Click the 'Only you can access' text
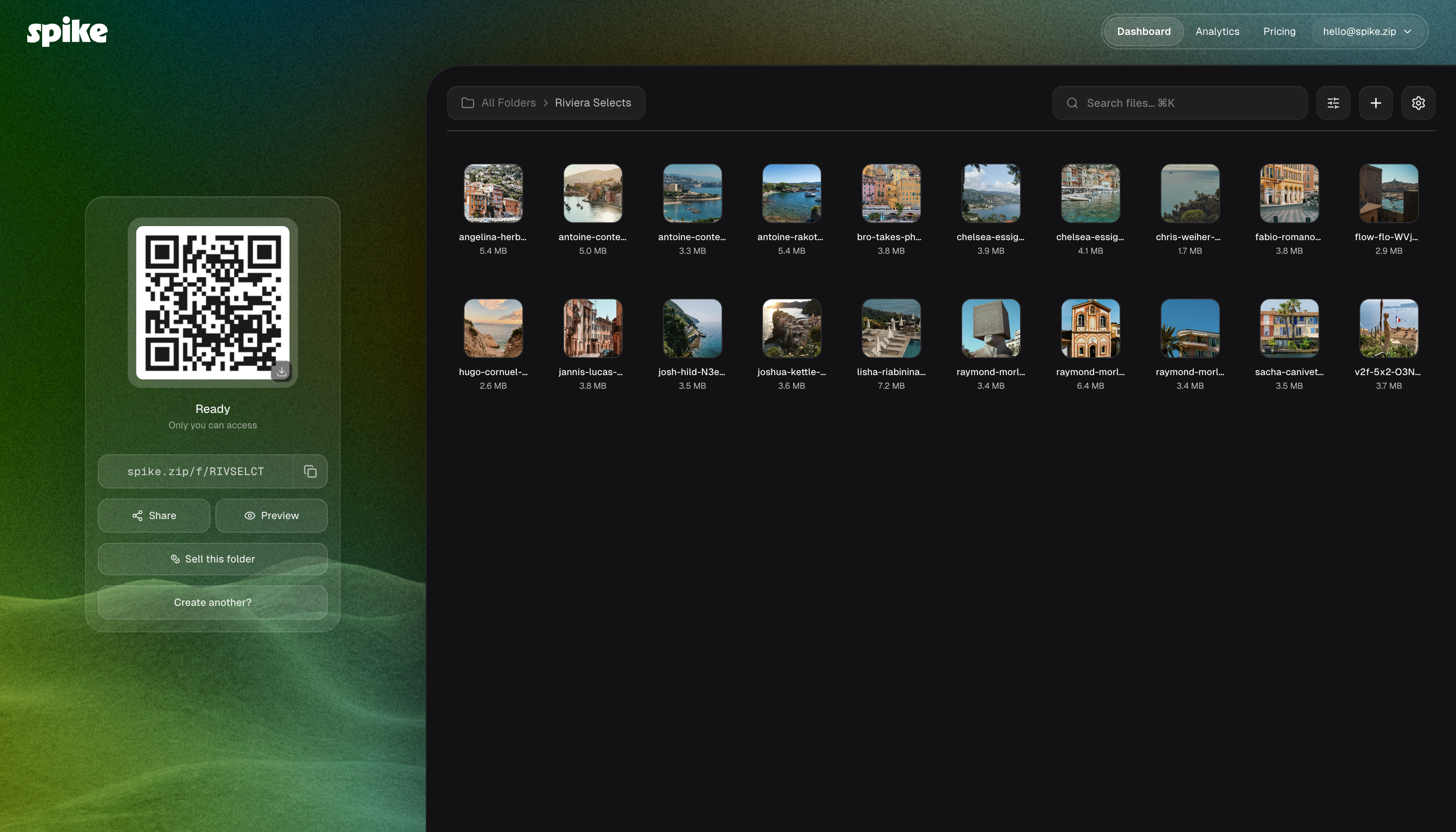Image resolution: width=1456 pixels, height=832 pixels. 212,425
